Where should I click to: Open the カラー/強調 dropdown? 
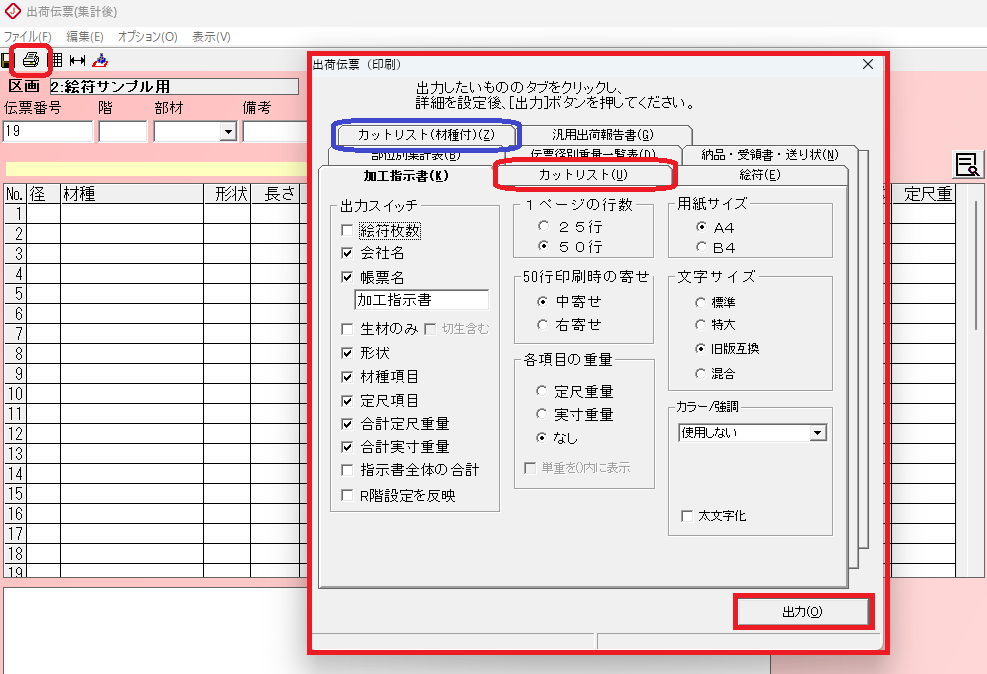pos(818,433)
